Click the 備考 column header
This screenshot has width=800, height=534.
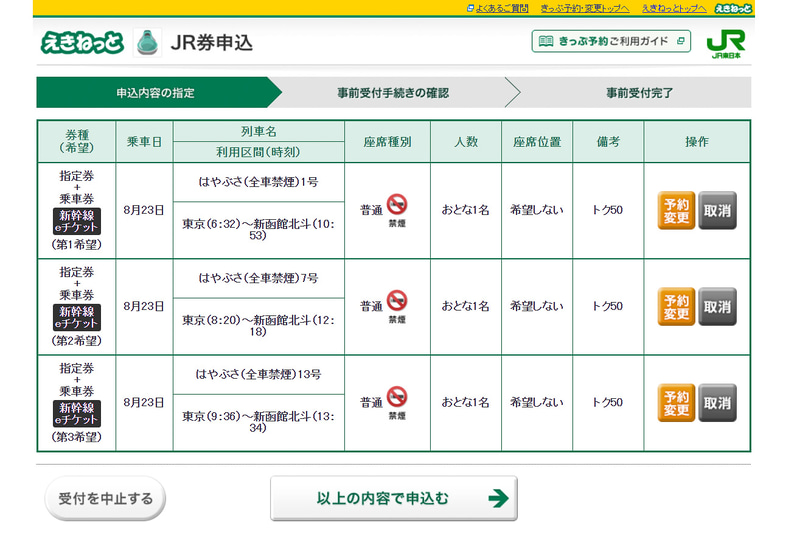[x=608, y=142]
